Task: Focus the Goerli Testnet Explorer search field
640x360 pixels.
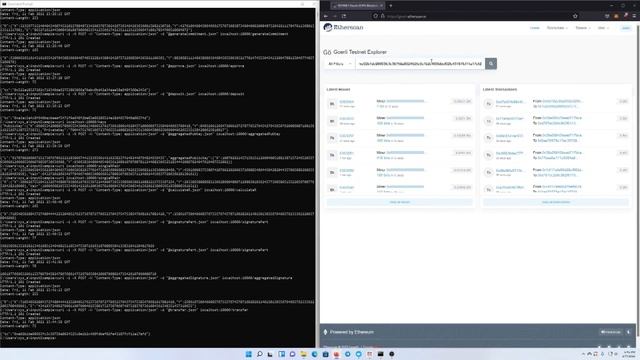Action: [420, 64]
